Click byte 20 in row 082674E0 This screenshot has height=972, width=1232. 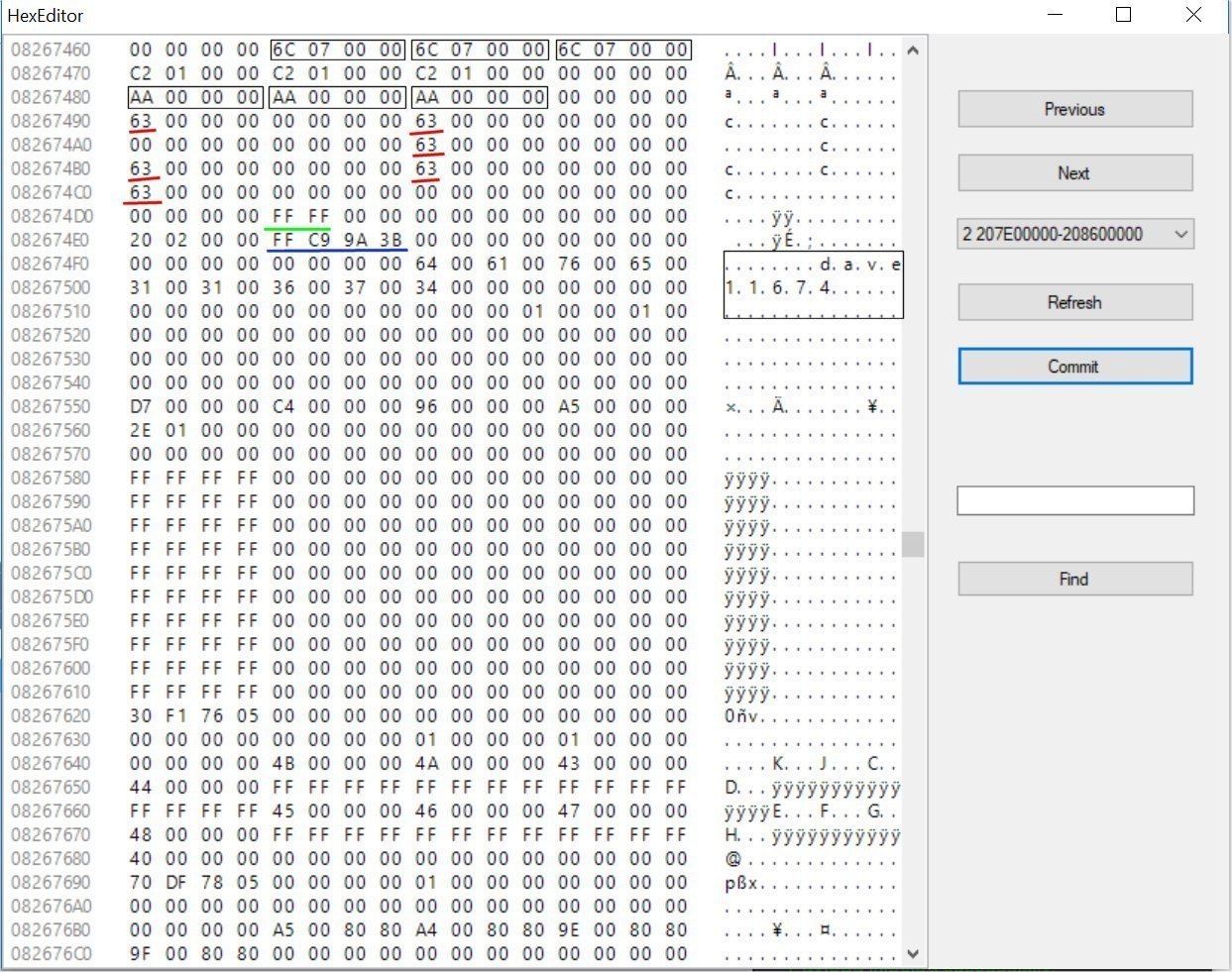pyautogui.click(x=141, y=240)
